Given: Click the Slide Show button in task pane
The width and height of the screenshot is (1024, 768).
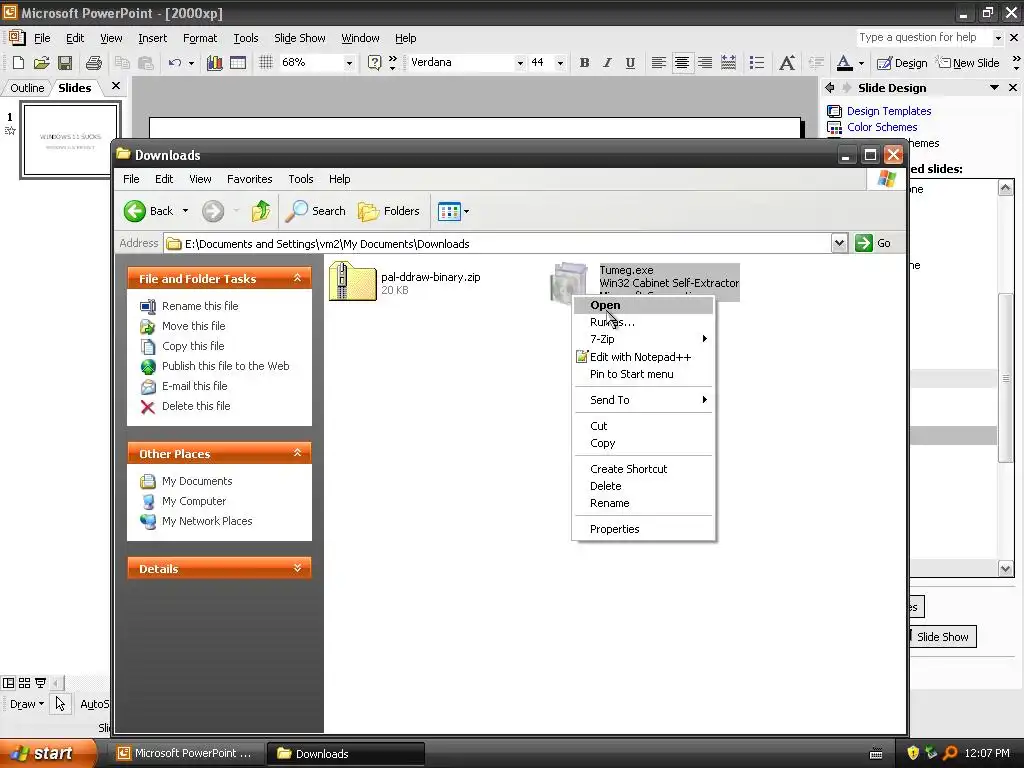Looking at the screenshot, I should [942, 637].
